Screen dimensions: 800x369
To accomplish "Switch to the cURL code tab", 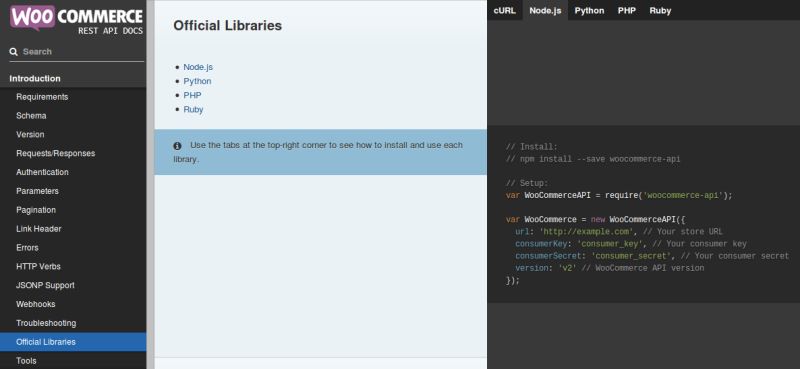I will (505, 10).
